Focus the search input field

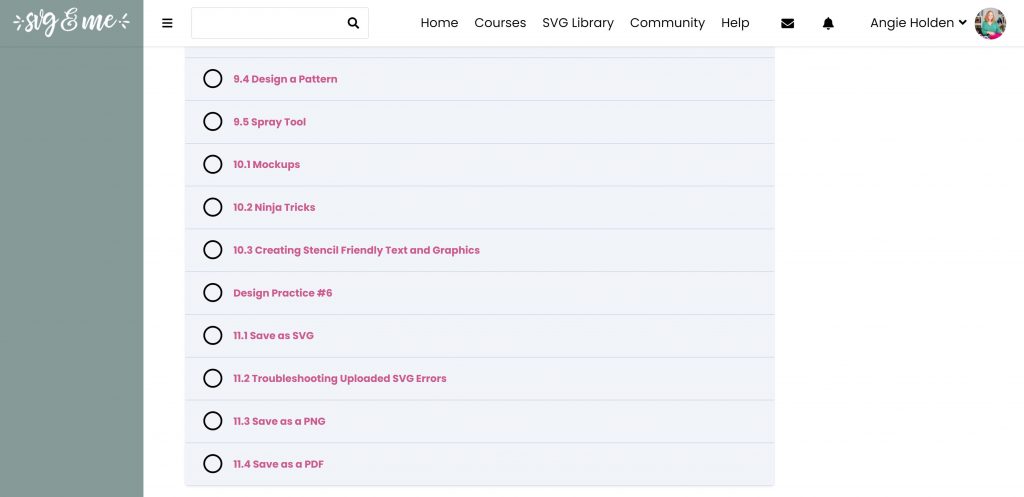268,24
